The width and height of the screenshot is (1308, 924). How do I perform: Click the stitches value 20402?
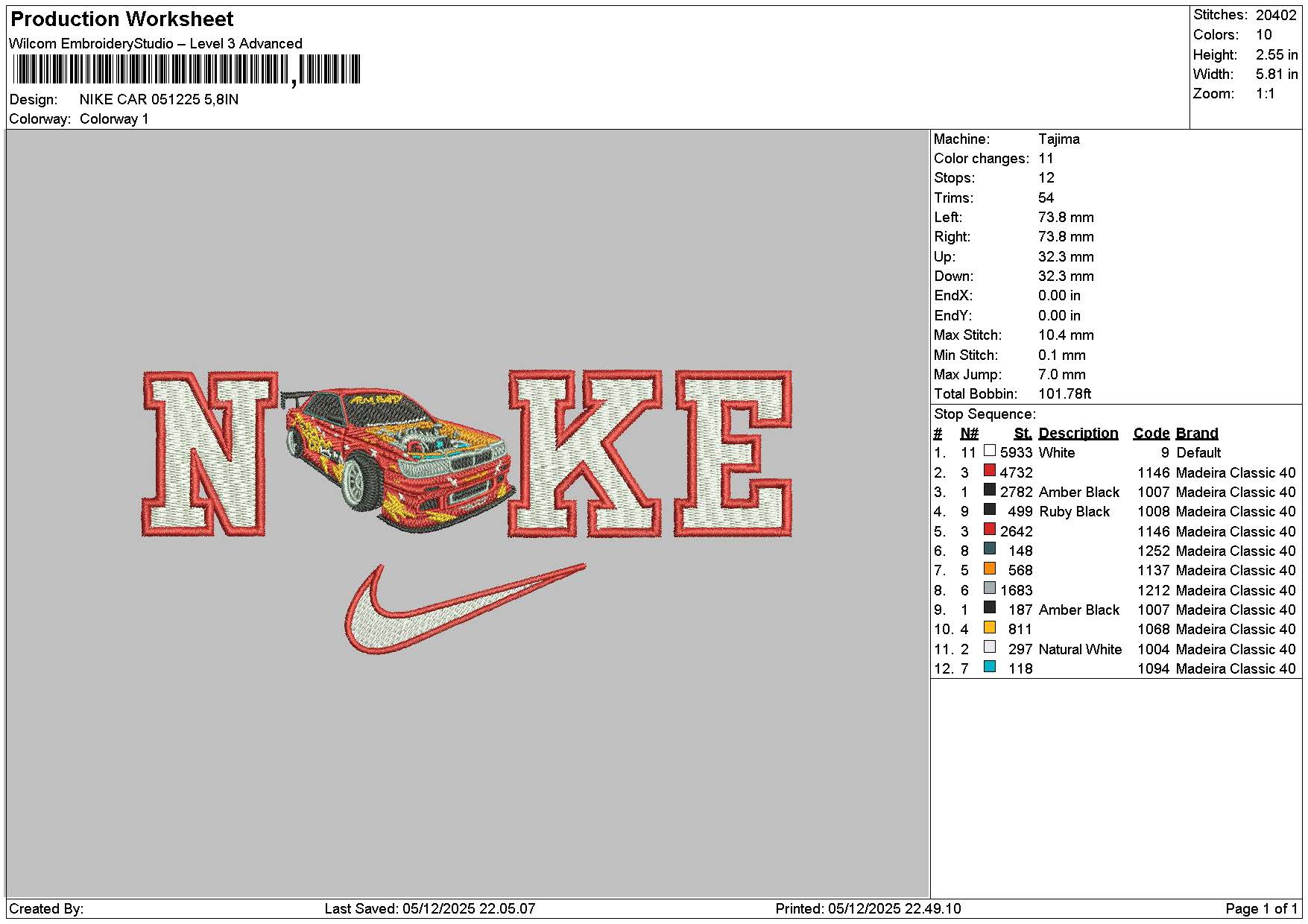(1275, 15)
